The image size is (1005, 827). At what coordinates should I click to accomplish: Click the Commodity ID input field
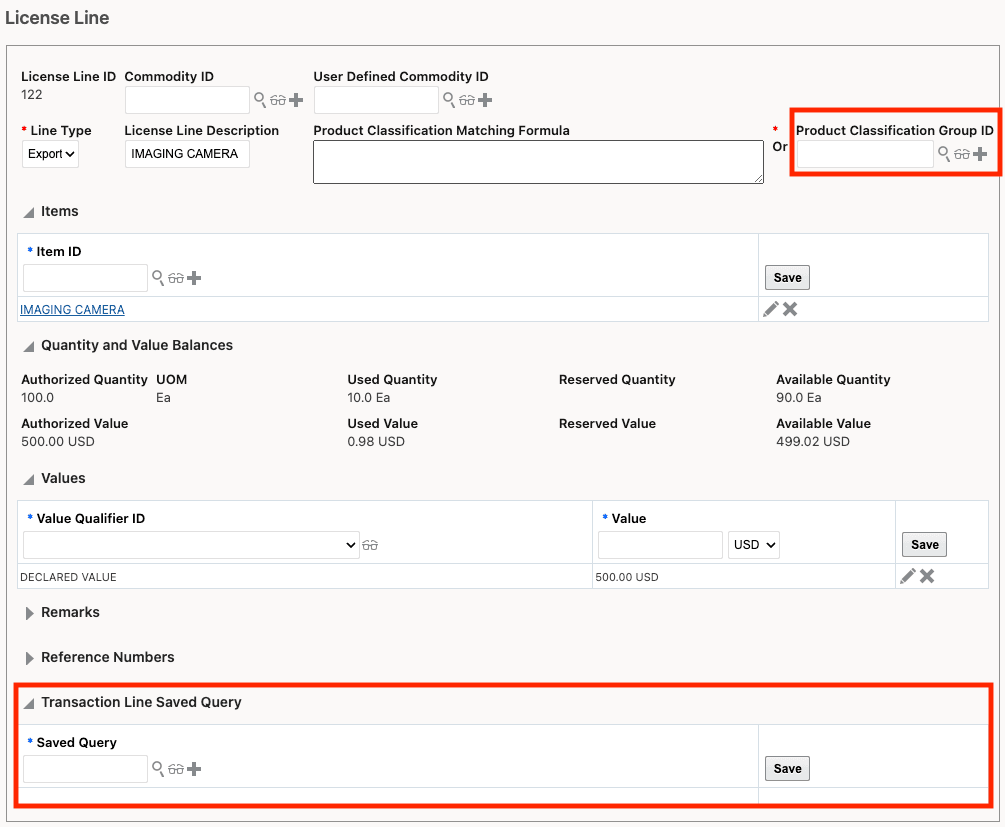click(187, 100)
